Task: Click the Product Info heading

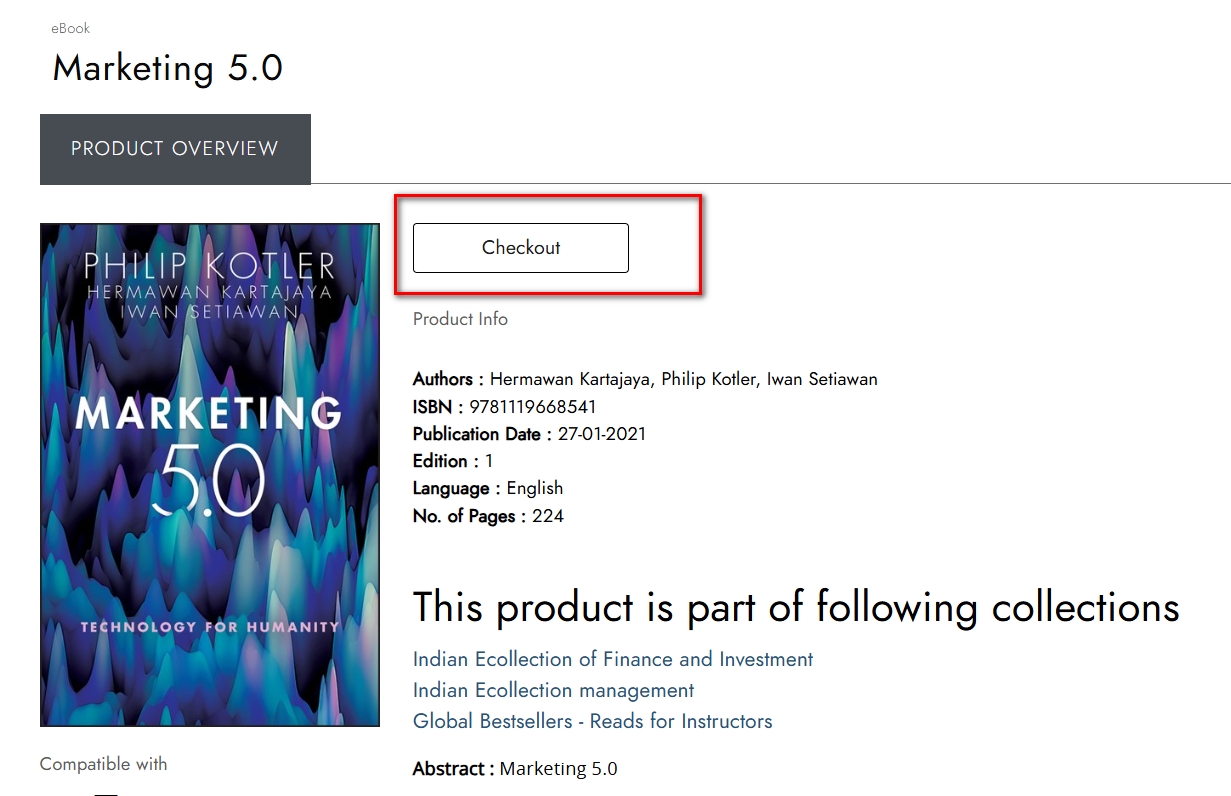Action: (x=460, y=319)
